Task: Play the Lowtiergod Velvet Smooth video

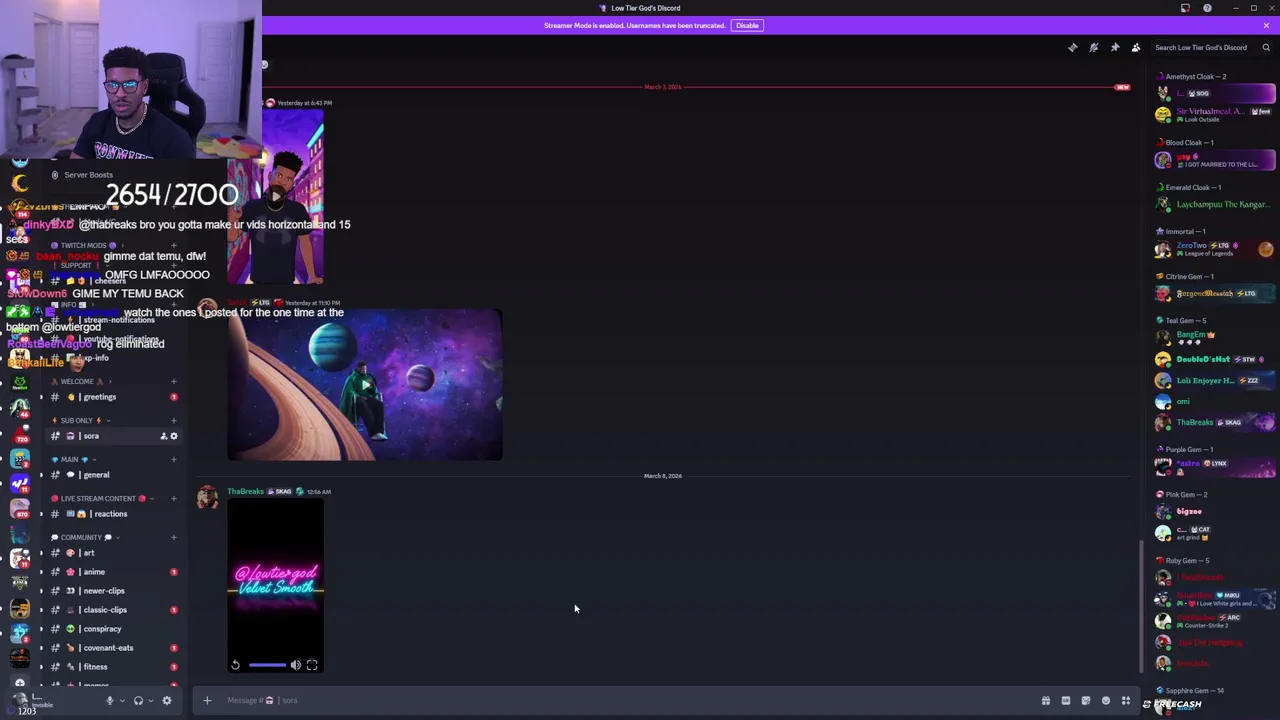Action: (x=275, y=586)
